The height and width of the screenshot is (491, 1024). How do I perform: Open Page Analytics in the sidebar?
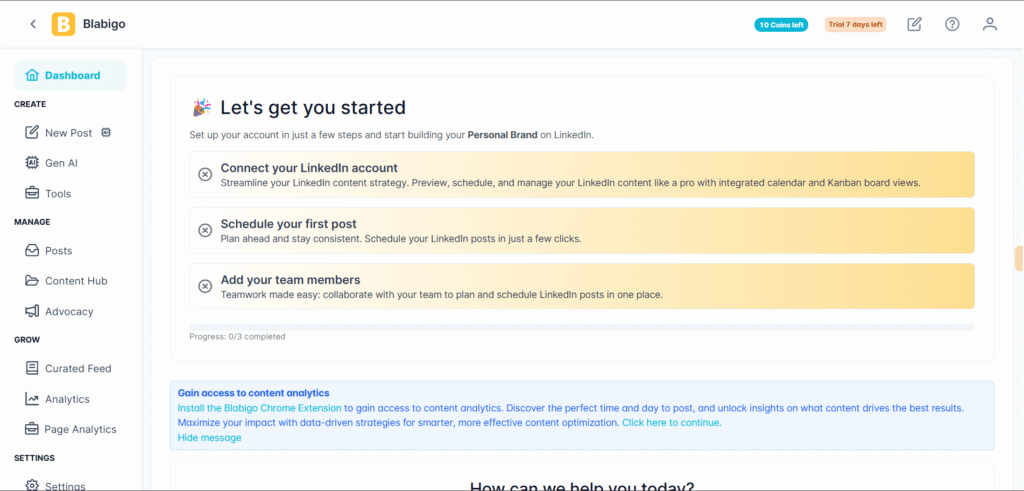coord(80,429)
